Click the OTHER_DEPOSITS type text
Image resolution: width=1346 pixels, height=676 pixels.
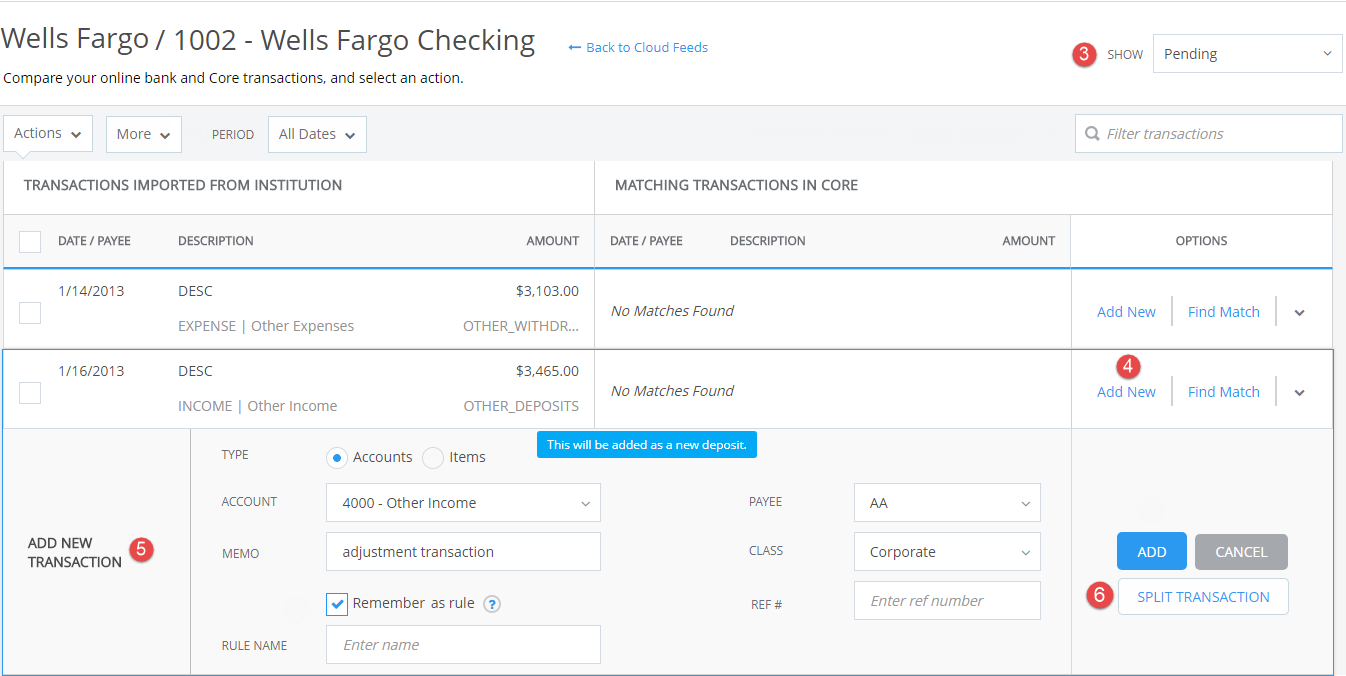coord(521,406)
